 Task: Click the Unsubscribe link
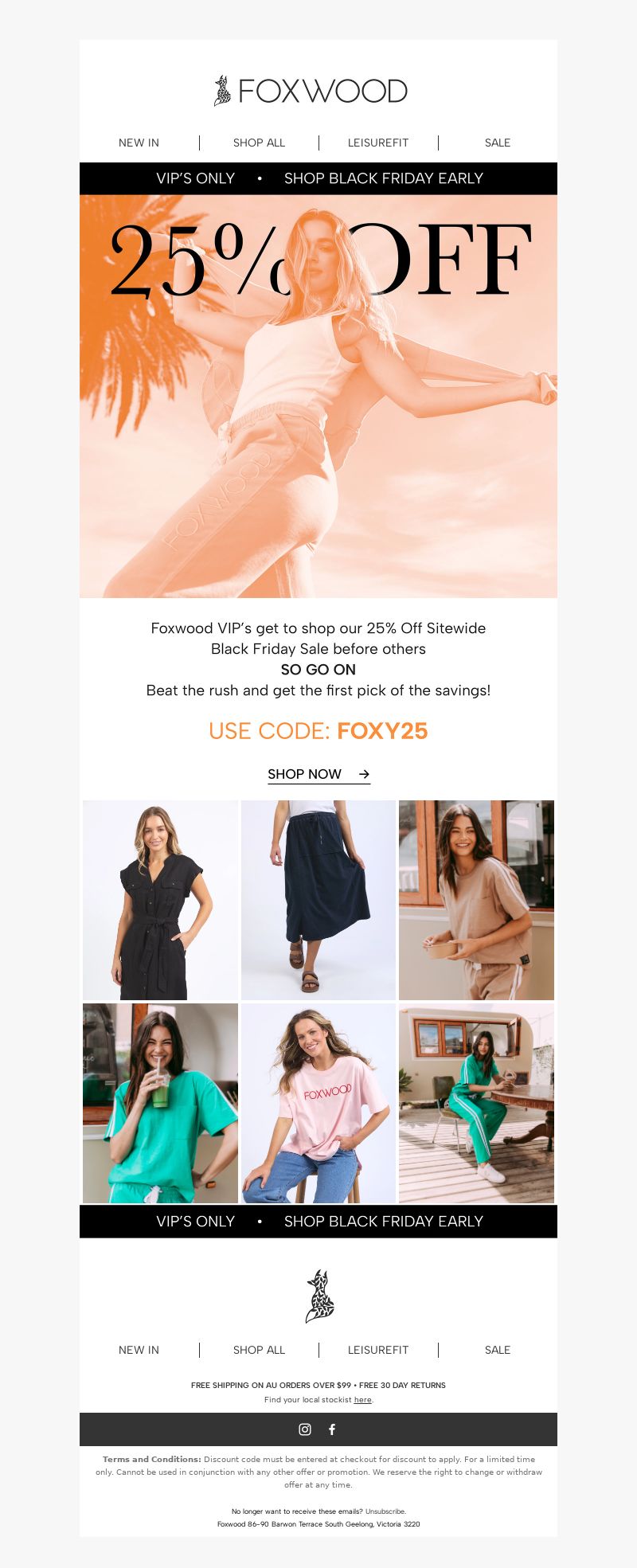[385, 1511]
